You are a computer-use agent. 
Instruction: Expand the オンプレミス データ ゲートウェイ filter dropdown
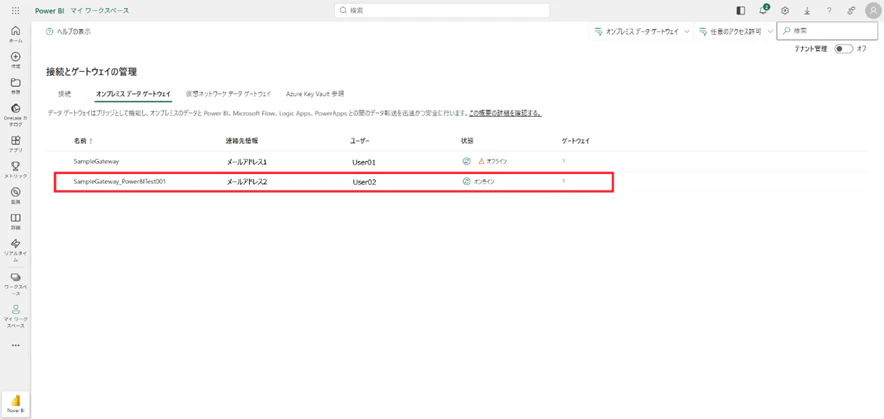point(641,32)
